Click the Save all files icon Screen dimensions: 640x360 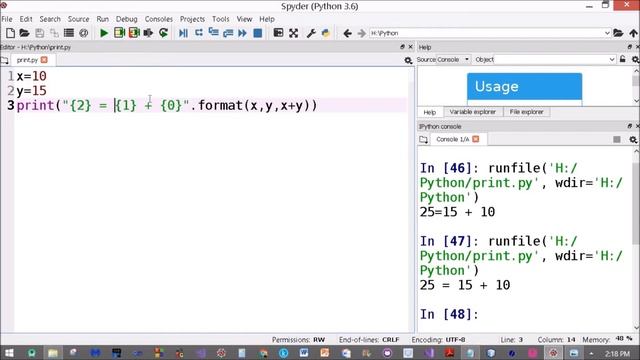click(x=54, y=33)
